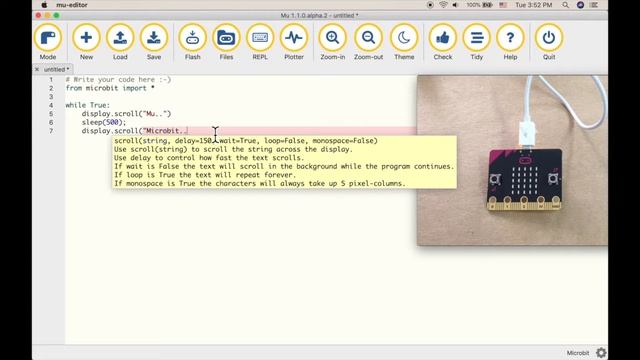The image size is (640, 360).
Task: Place cursor on 'from microbit import *' line
Action: 110,88
